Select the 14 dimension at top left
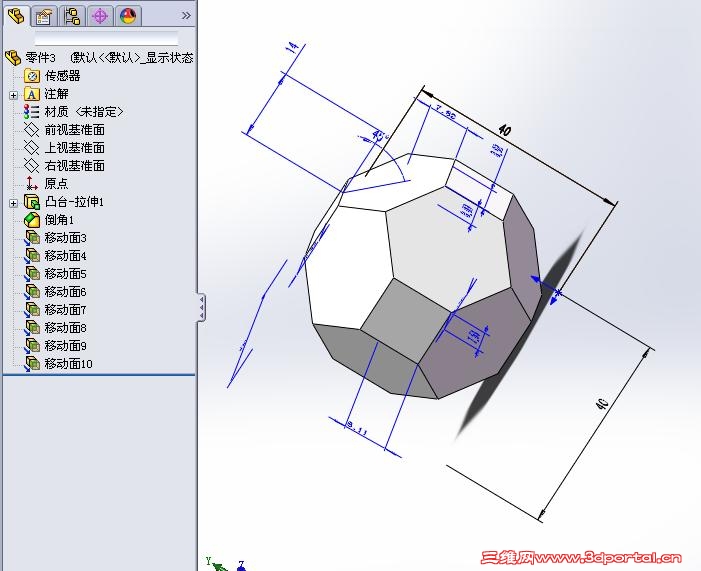Screen dimensions: 701x571 tap(292, 48)
